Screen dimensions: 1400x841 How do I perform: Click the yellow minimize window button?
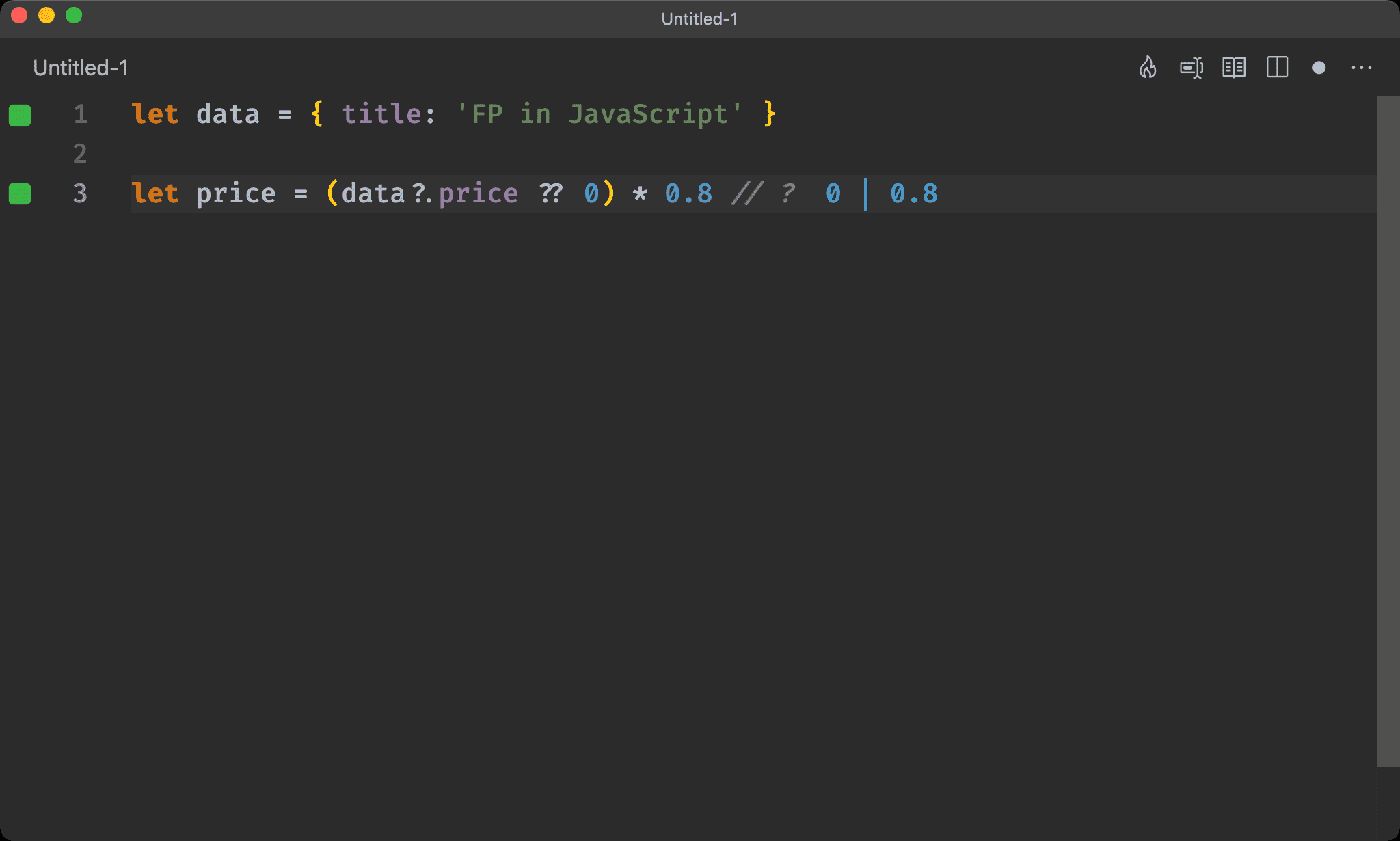pyautogui.click(x=46, y=15)
